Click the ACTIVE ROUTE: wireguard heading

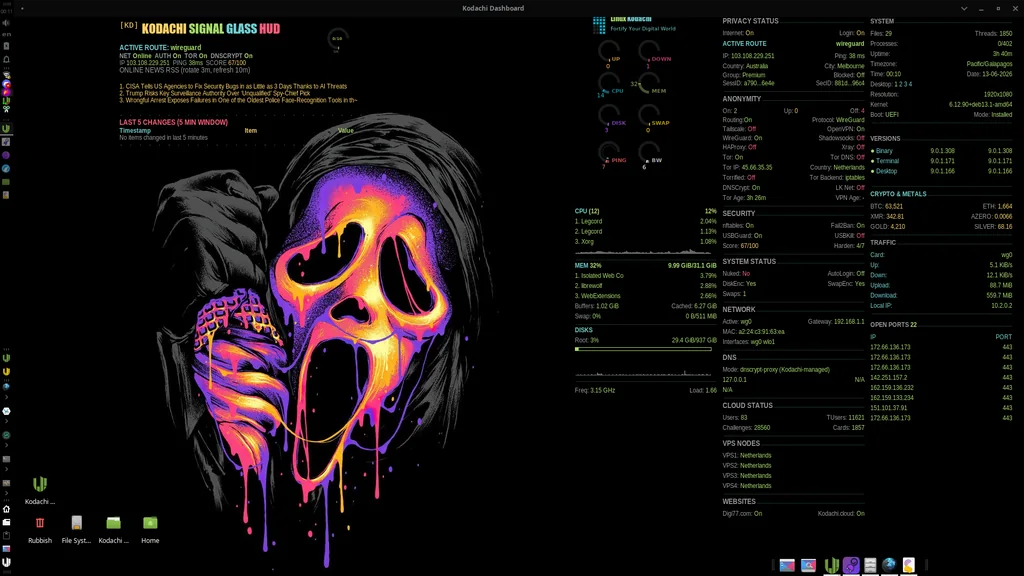pyautogui.click(x=160, y=48)
